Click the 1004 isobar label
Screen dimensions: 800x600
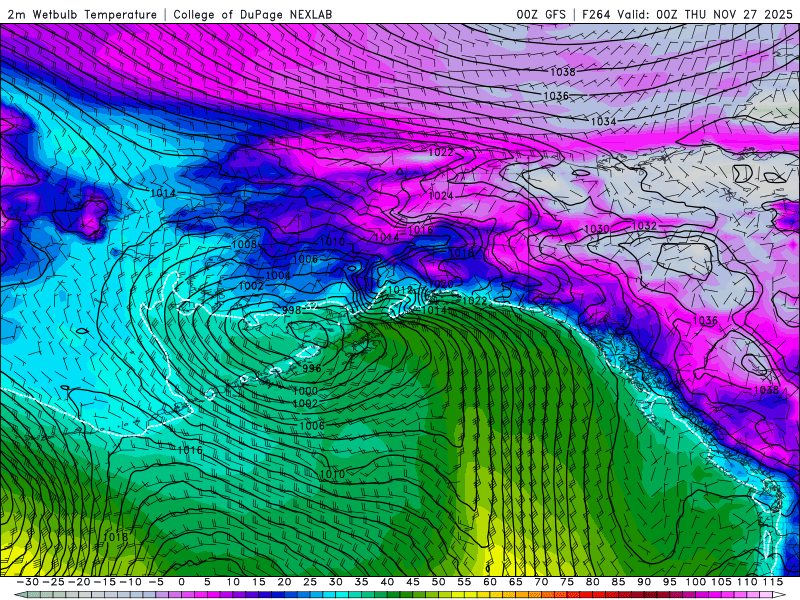[x=279, y=276]
